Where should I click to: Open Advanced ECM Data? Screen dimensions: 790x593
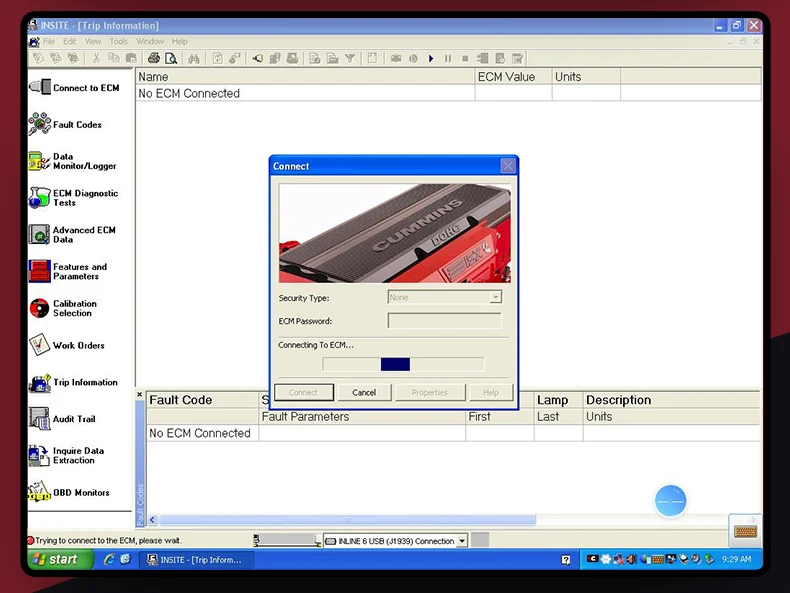pyautogui.click(x=73, y=234)
